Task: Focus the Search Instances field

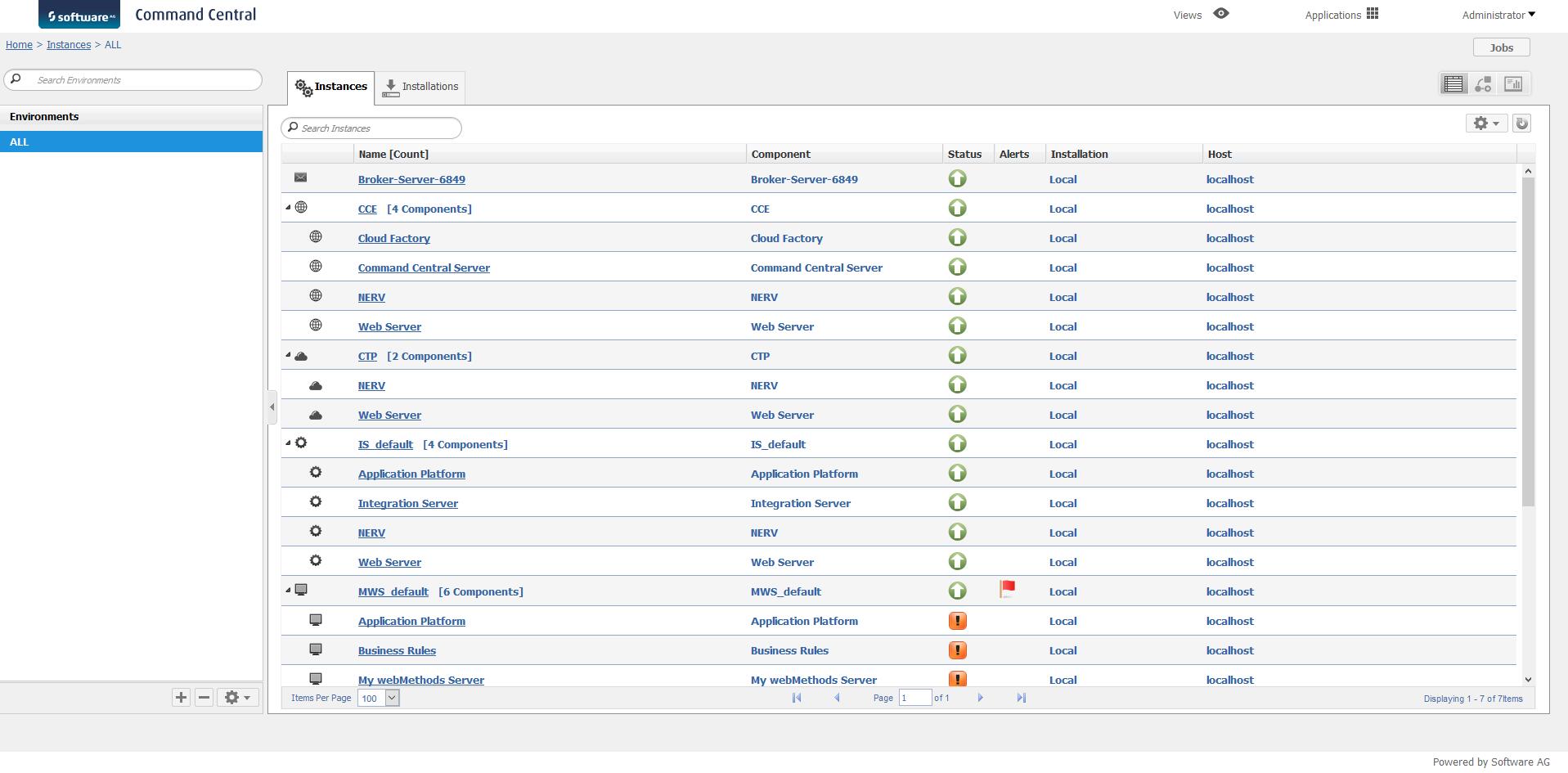Action: point(371,128)
